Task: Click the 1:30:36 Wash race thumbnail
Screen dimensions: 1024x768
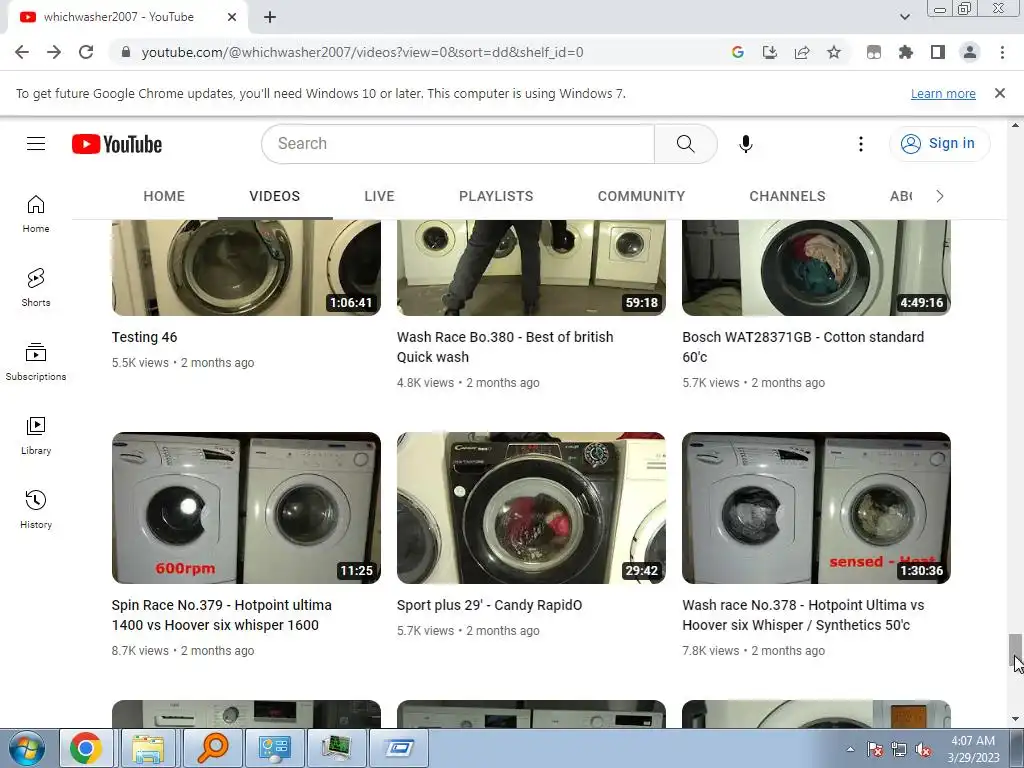Action: pyautogui.click(x=816, y=507)
